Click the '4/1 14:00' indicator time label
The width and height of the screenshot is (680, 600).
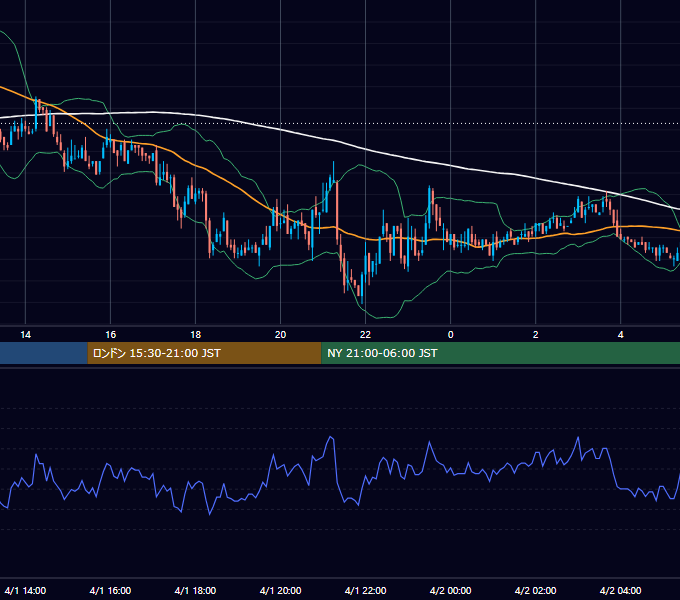click(26, 591)
